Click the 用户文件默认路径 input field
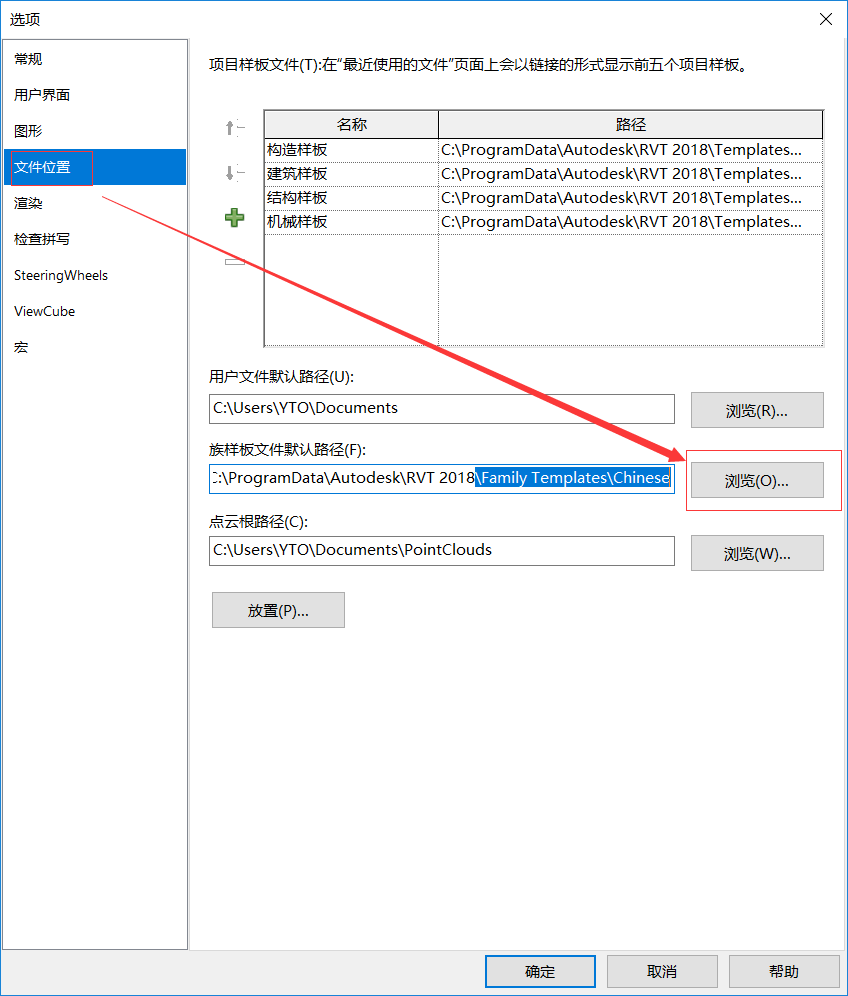Viewport: 848px width, 996px height. [x=441, y=408]
